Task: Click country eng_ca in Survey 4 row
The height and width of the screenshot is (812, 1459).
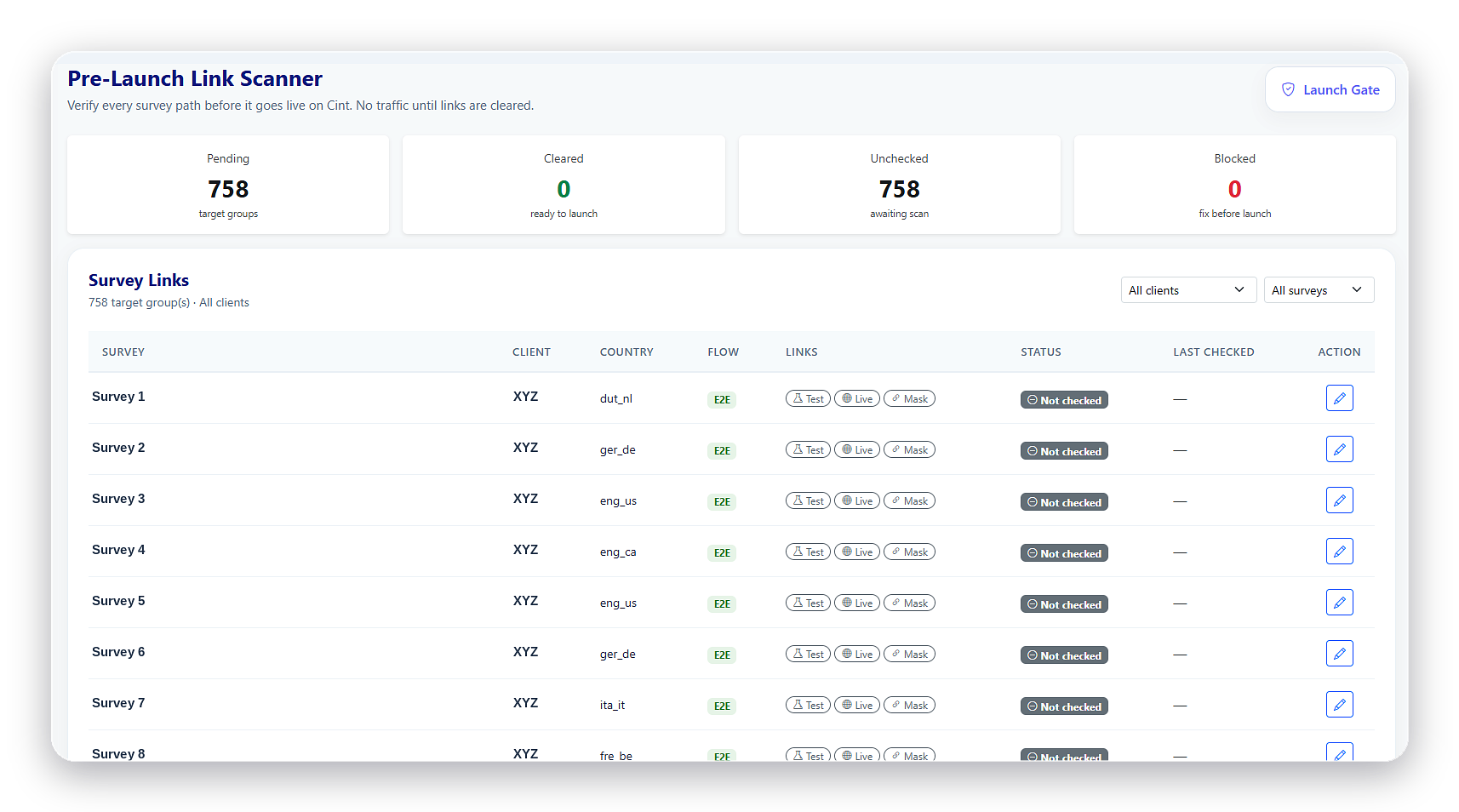Action: click(x=618, y=552)
